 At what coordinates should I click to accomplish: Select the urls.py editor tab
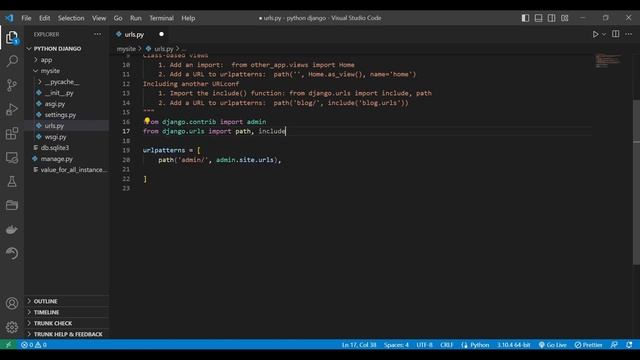134,34
